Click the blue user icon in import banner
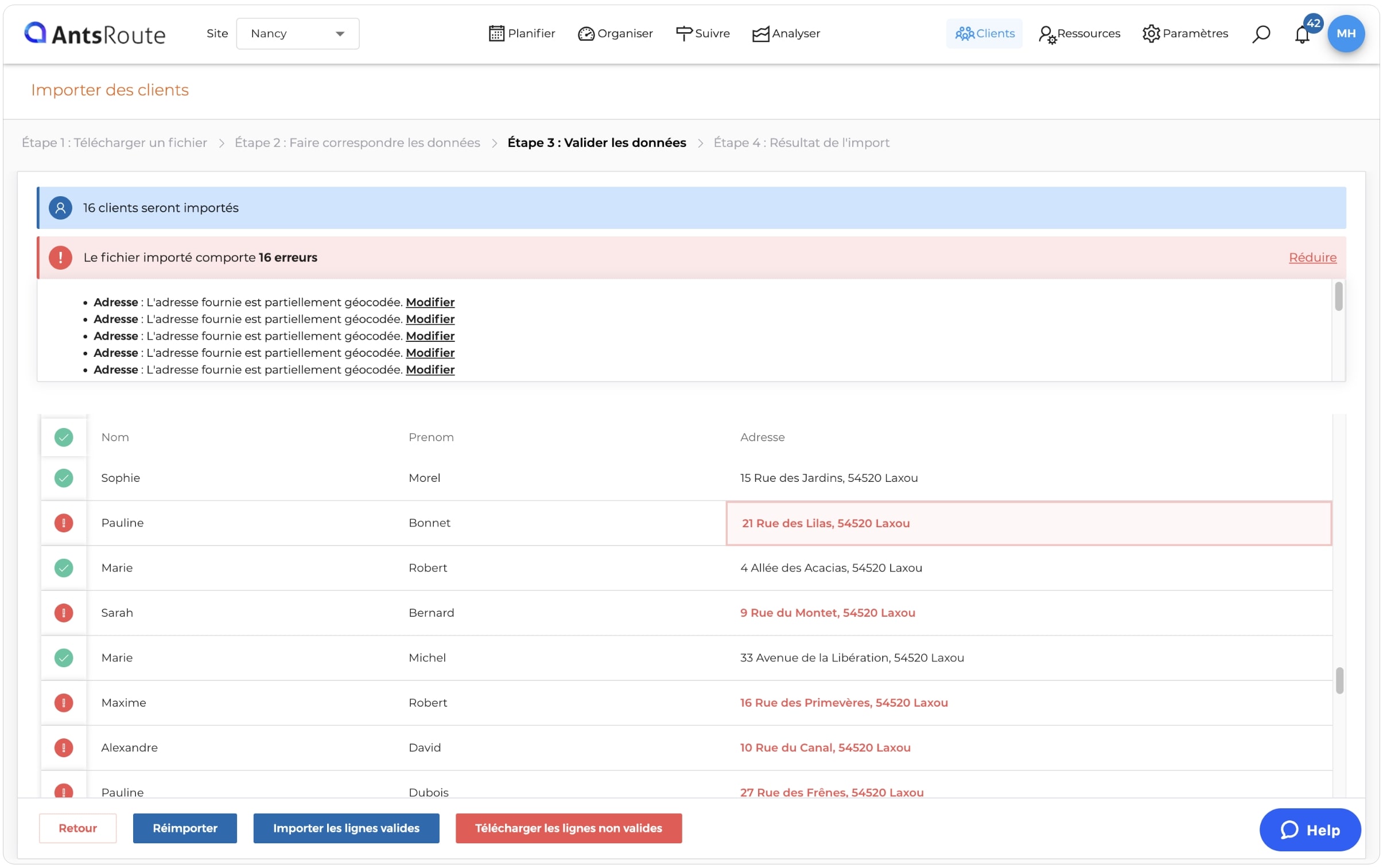This screenshot has height=868, width=1383. (x=60, y=208)
